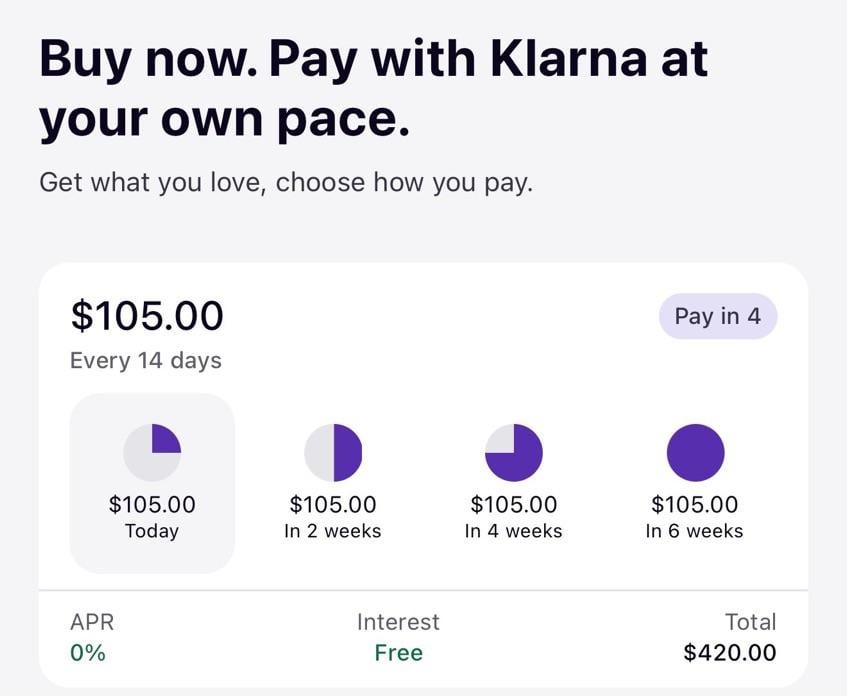The width and height of the screenshot is (847, 696).
Task: Click the $105.00 amount above In 6 weeks
Action: pos(695,505)
